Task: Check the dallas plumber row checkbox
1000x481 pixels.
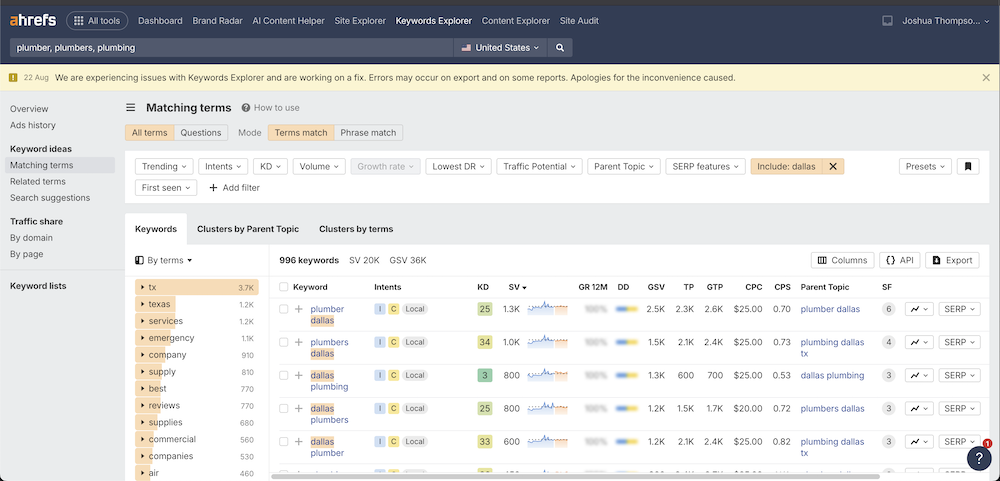Action: (284, 441)
